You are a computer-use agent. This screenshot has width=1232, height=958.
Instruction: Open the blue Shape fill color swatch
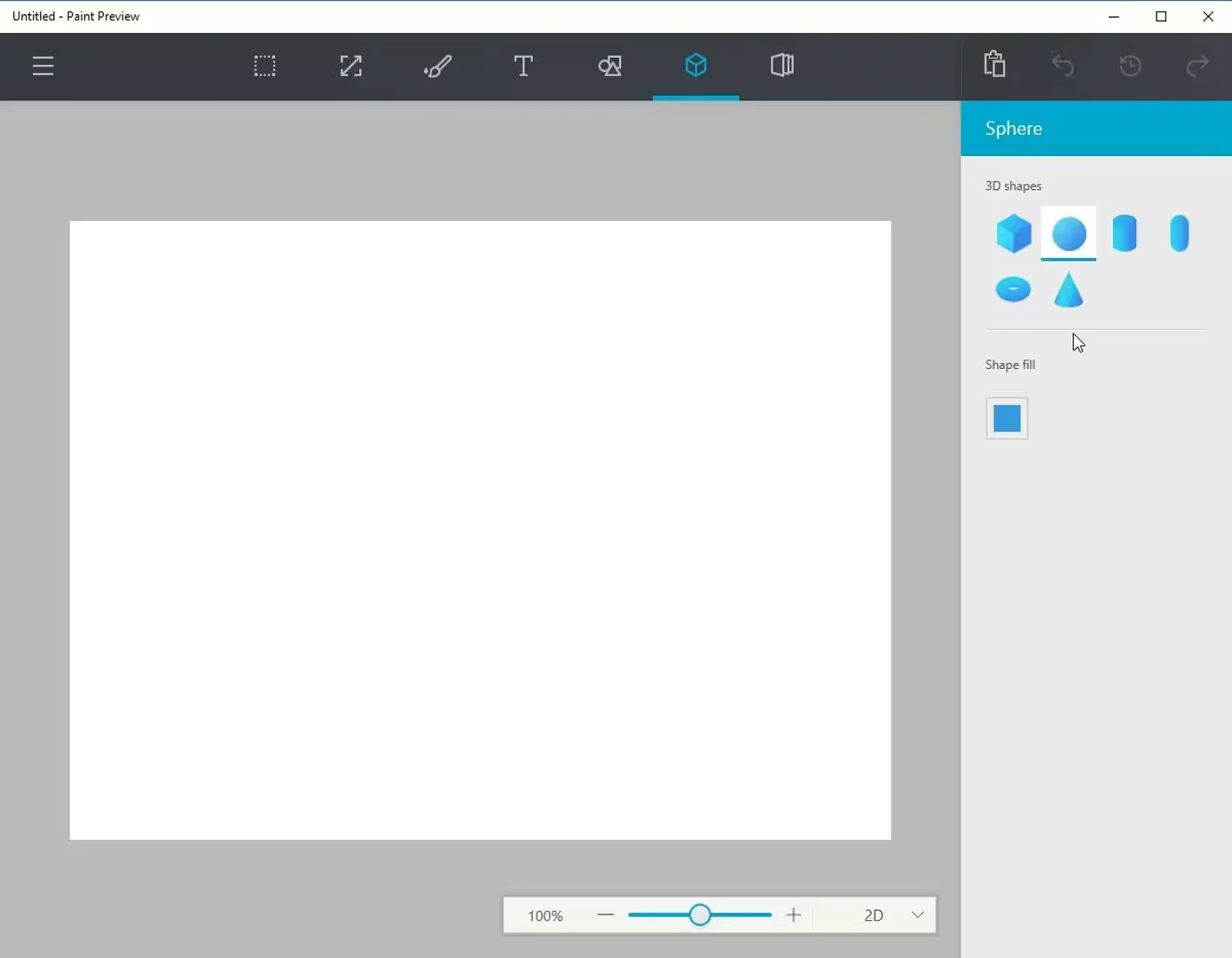click(x=1007, y=419)
